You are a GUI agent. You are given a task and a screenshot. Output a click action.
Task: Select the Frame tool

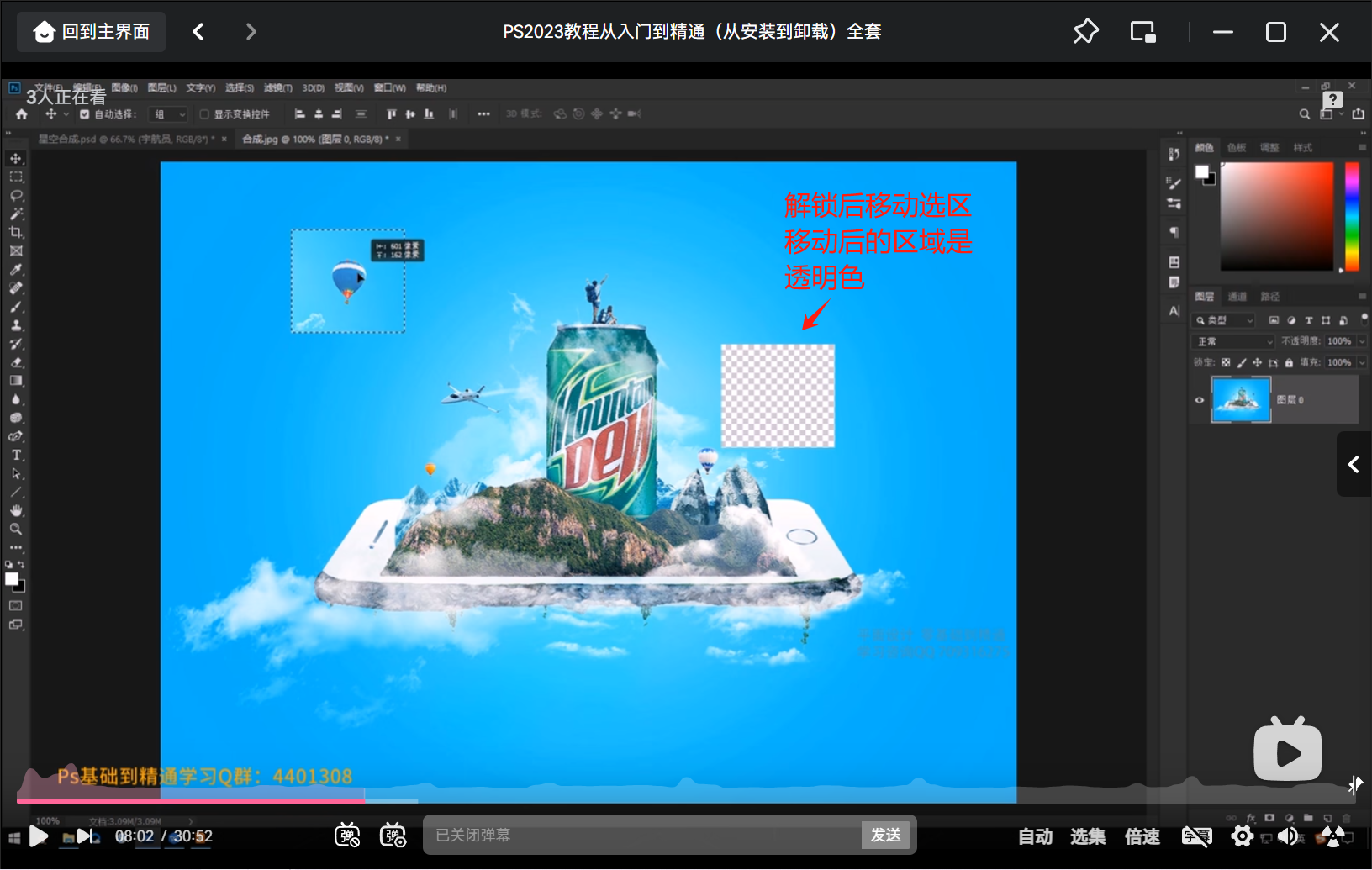[16, 251]
